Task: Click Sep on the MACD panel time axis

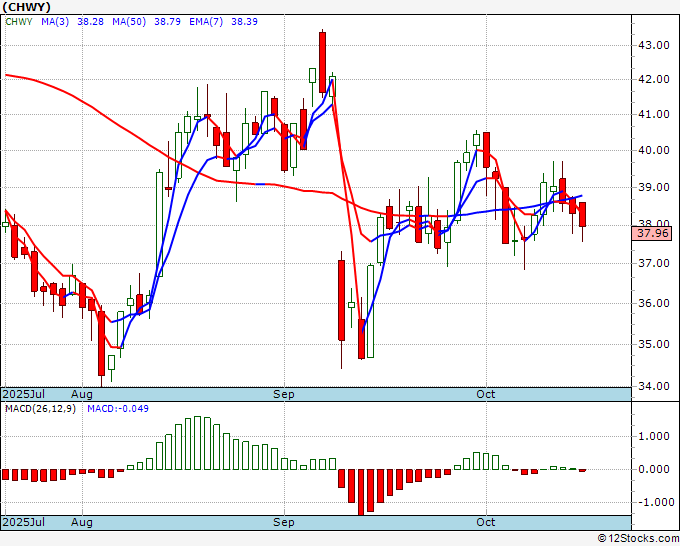Action: click(284, 522)
